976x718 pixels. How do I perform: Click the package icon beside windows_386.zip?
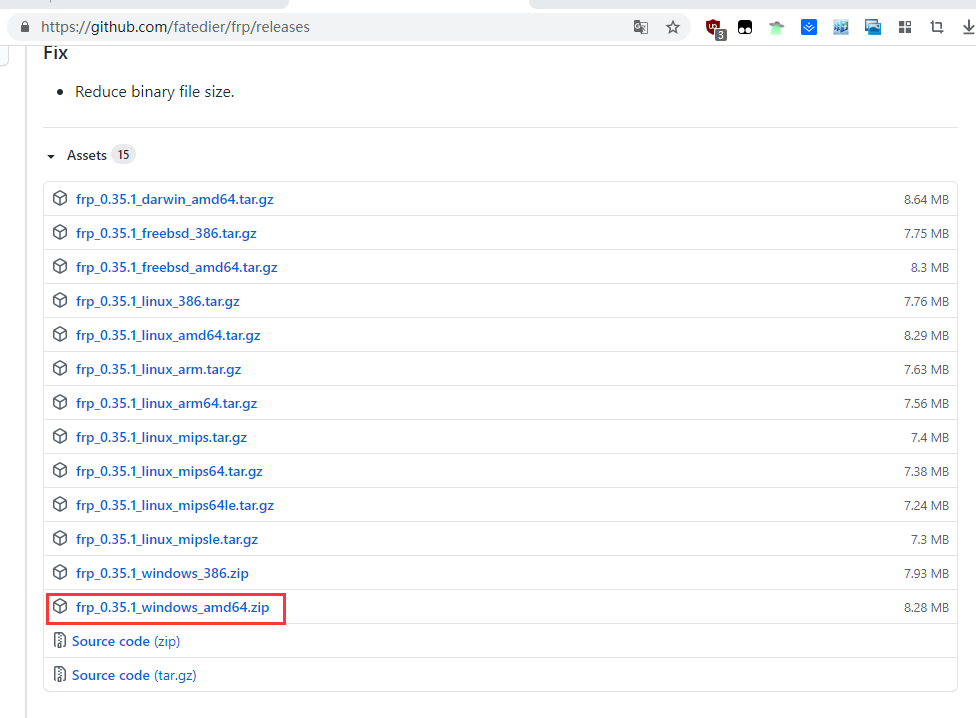(60, 572)
